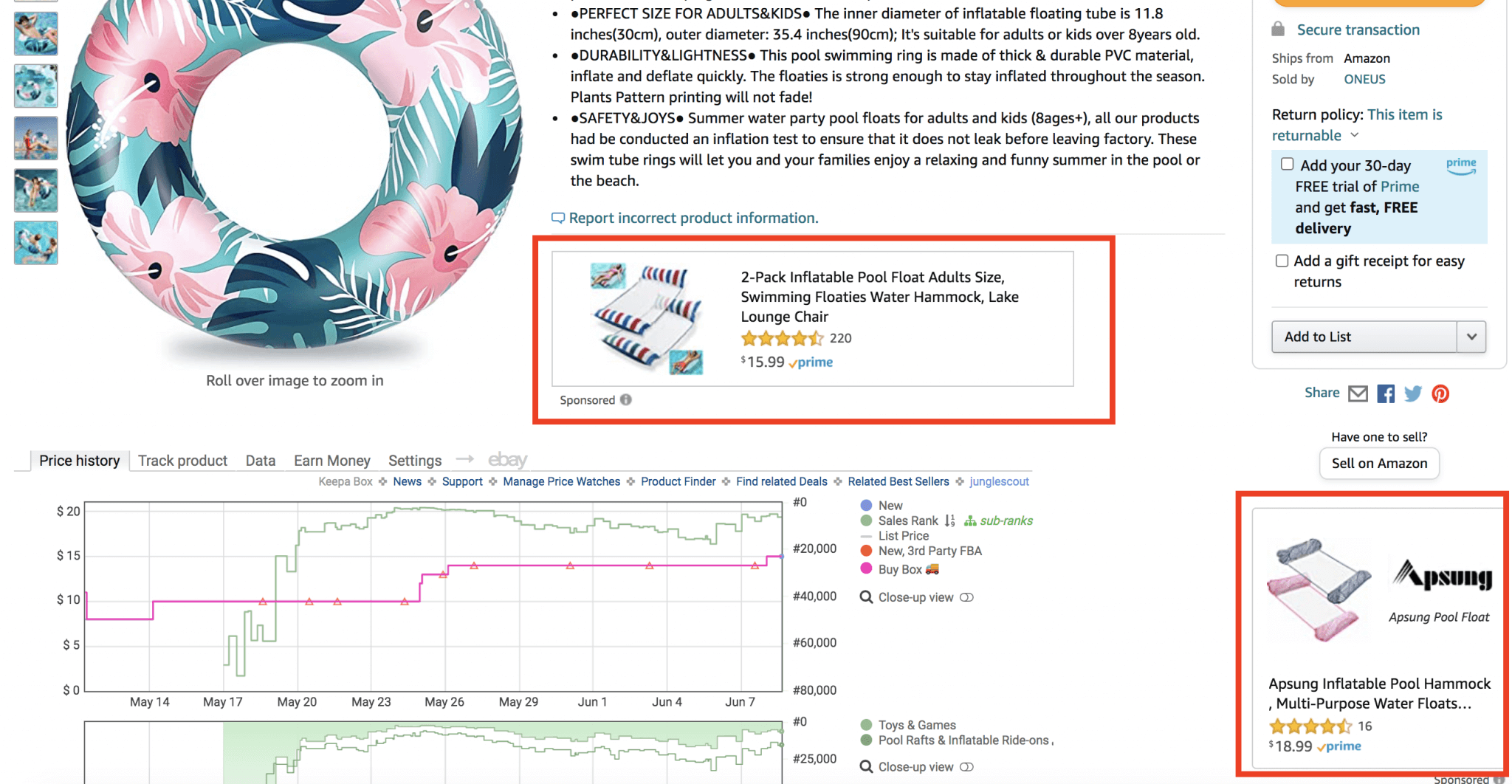Expand the Add to List dropdown
This screenshot has width=1512, height=784.
point(1471,337)
